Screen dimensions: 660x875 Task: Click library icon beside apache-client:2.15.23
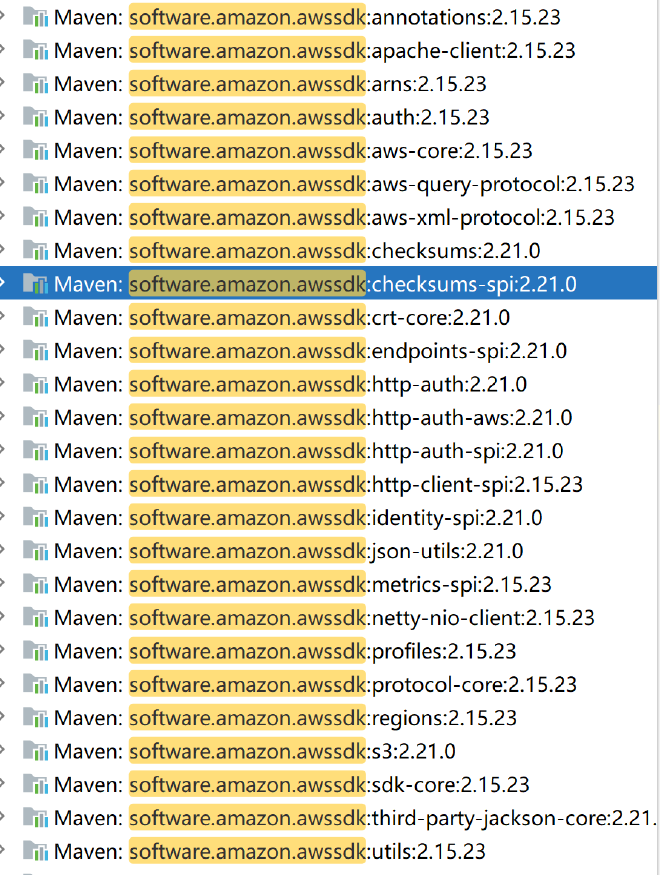tap(35, 50)
